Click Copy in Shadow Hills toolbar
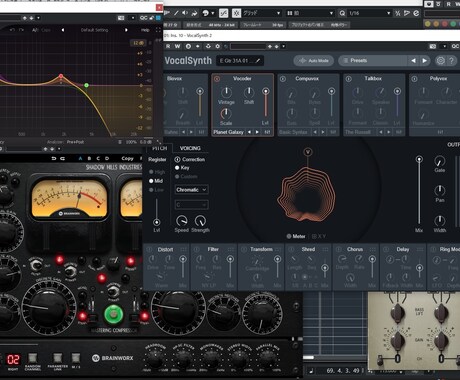 pyautogui.click(x=127, y=158)
